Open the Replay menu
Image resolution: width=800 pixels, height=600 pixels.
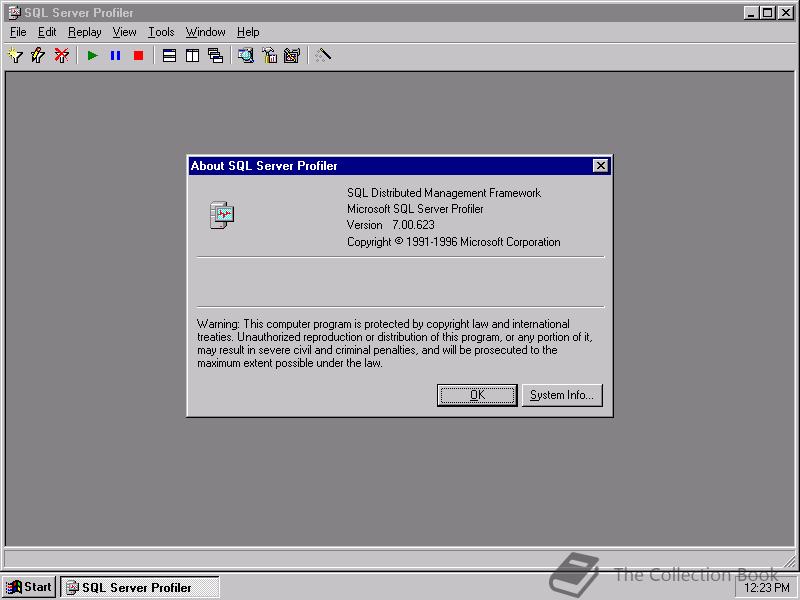click(x=85, y=32)
